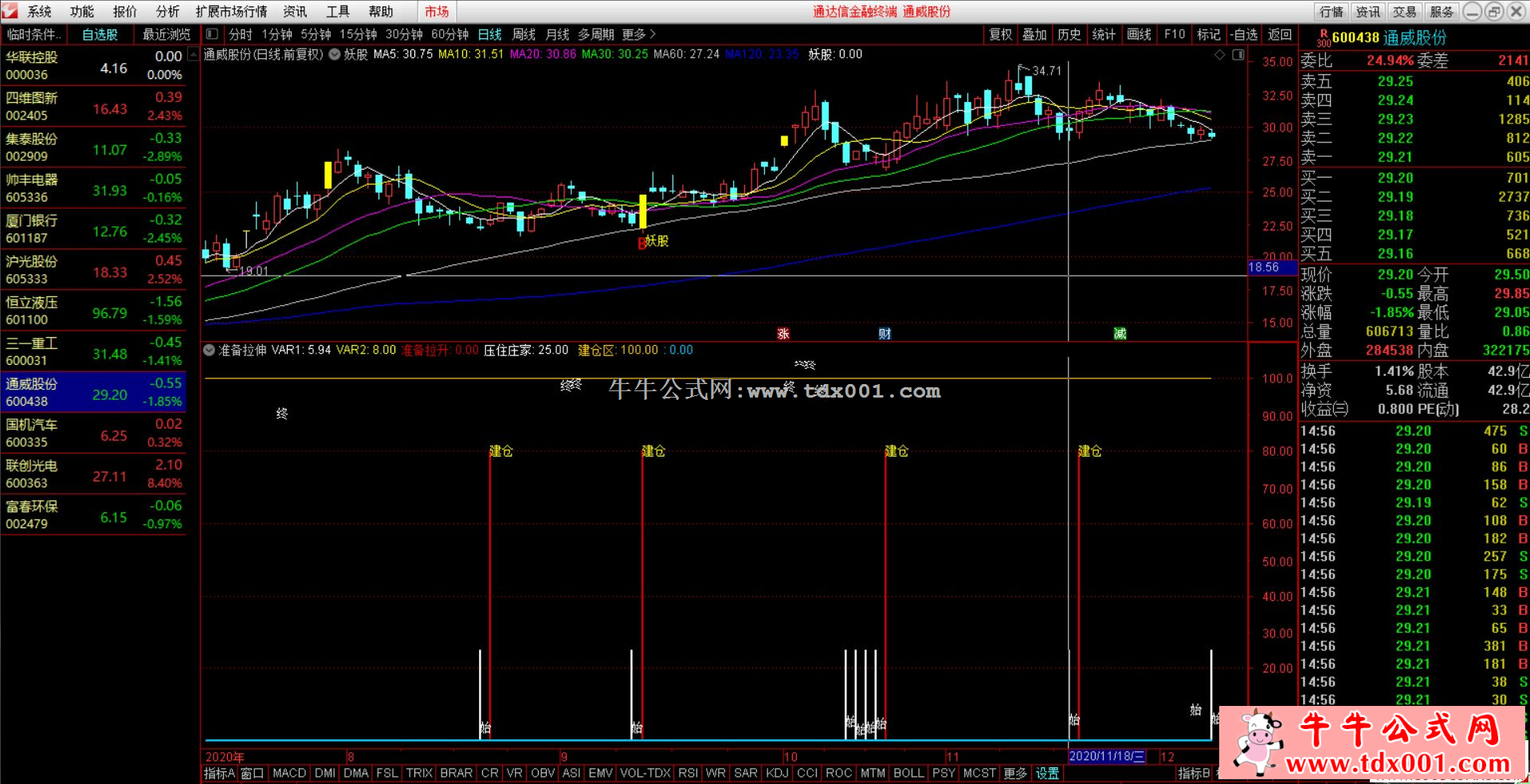Click the green 减 marker on the chart
Viewport: 1530px width, 784px height.
(1120, 334)
